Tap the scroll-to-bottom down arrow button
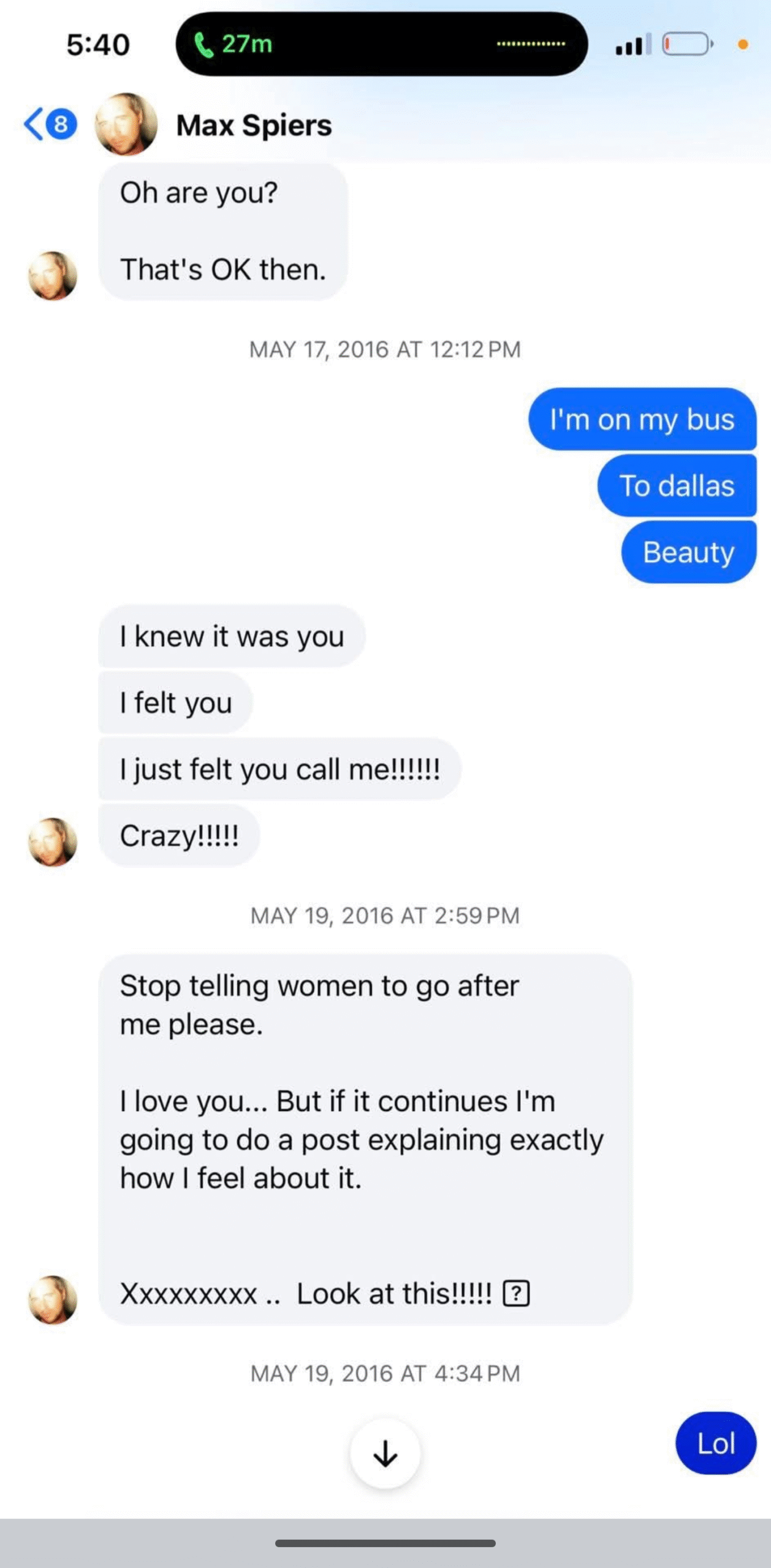The height and width of the screenshot is (1568, 771). pos(385,1453)
